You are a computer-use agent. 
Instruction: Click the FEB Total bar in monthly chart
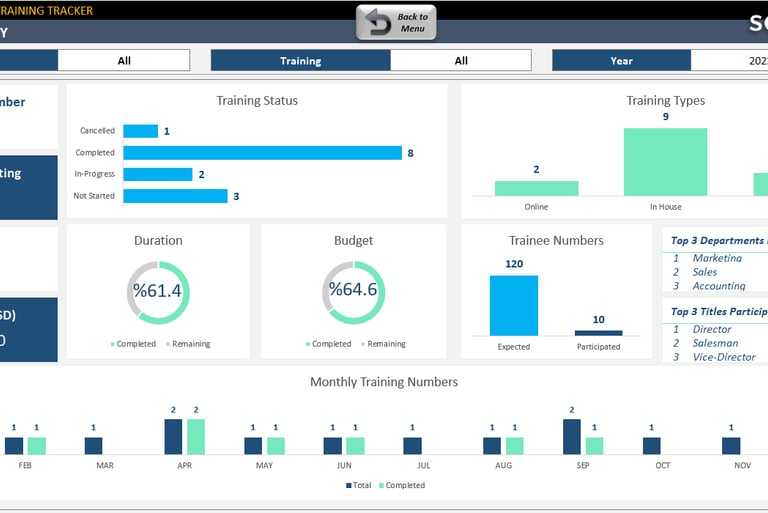[14, 446]
